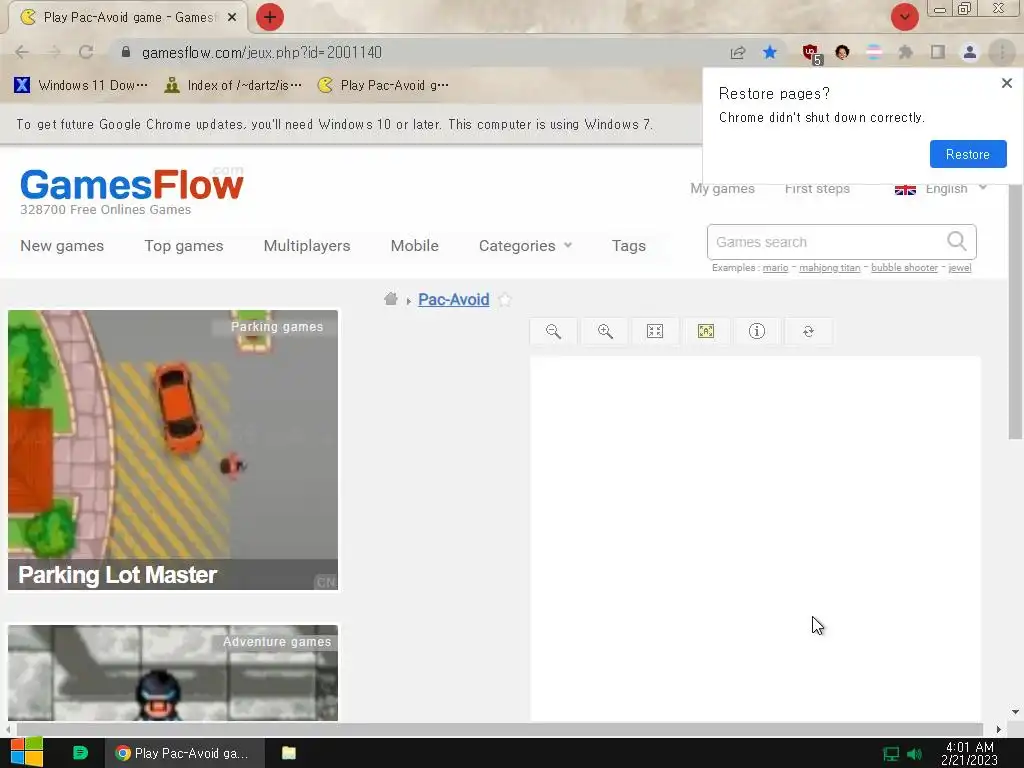Click My games link
This screenshot has height=768, width=1024.
[722, 189]
